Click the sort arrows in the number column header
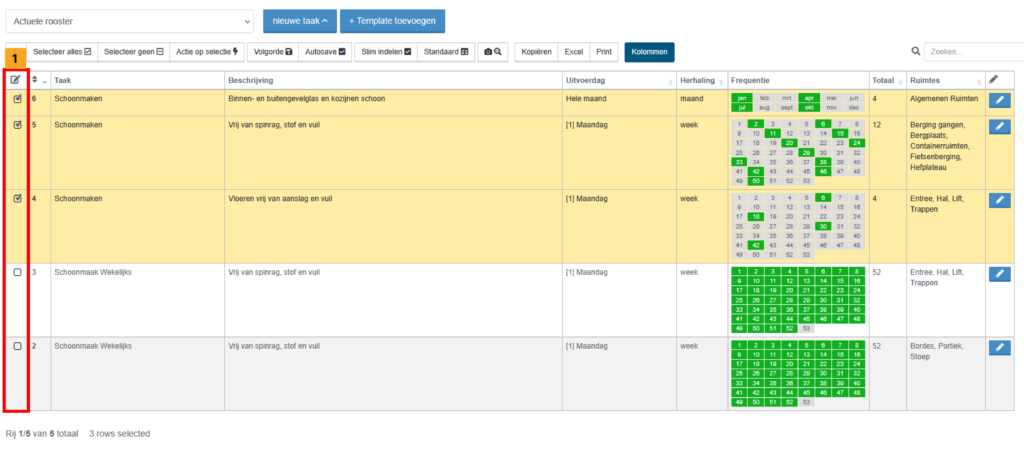The image size is (1024, 451). point(37,79)
